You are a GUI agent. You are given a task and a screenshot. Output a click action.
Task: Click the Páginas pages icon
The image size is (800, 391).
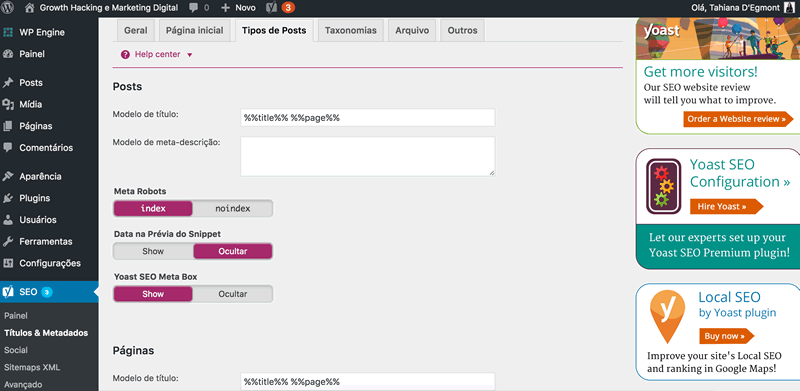click(8, 126)
